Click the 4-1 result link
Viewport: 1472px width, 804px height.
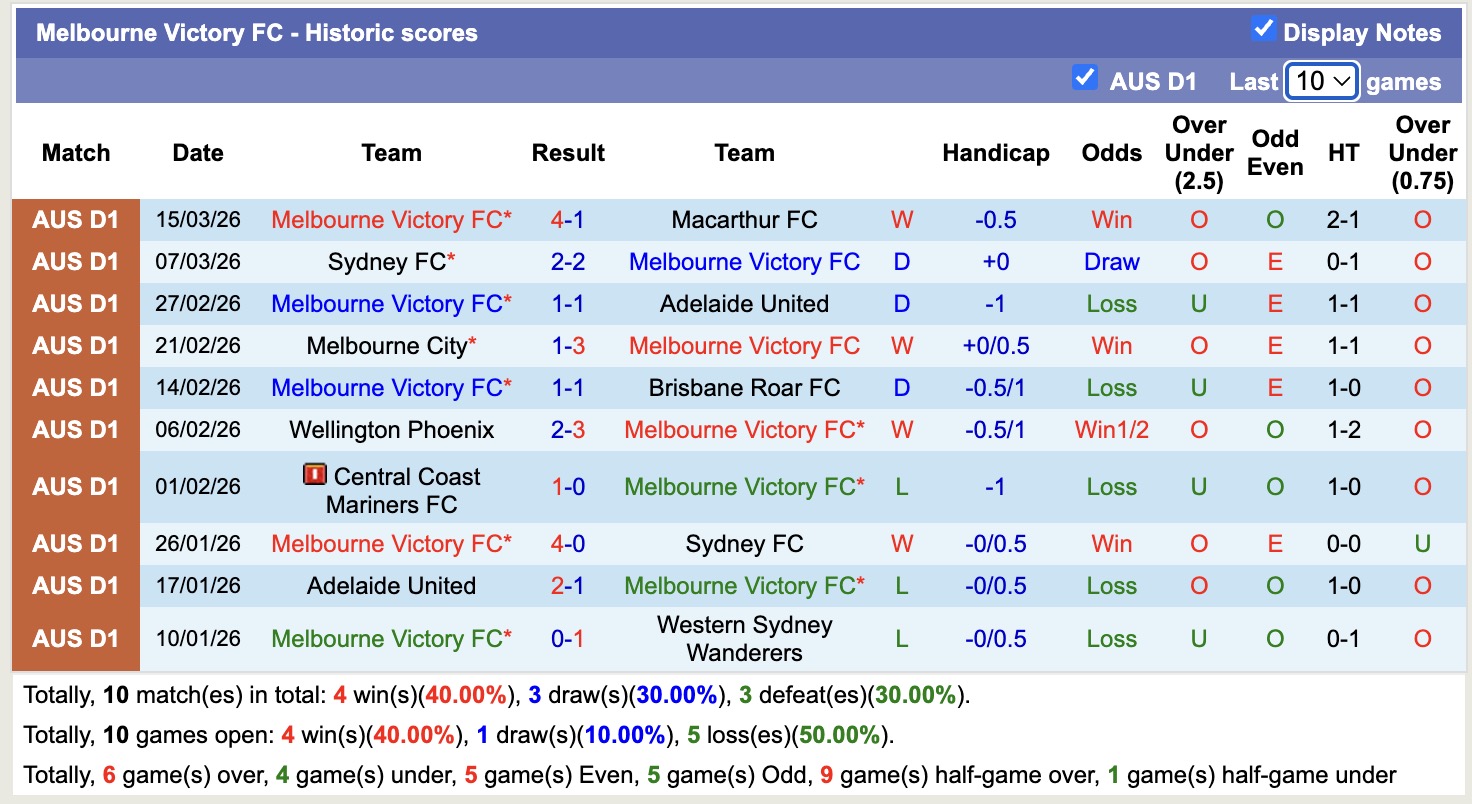point(568,219)
